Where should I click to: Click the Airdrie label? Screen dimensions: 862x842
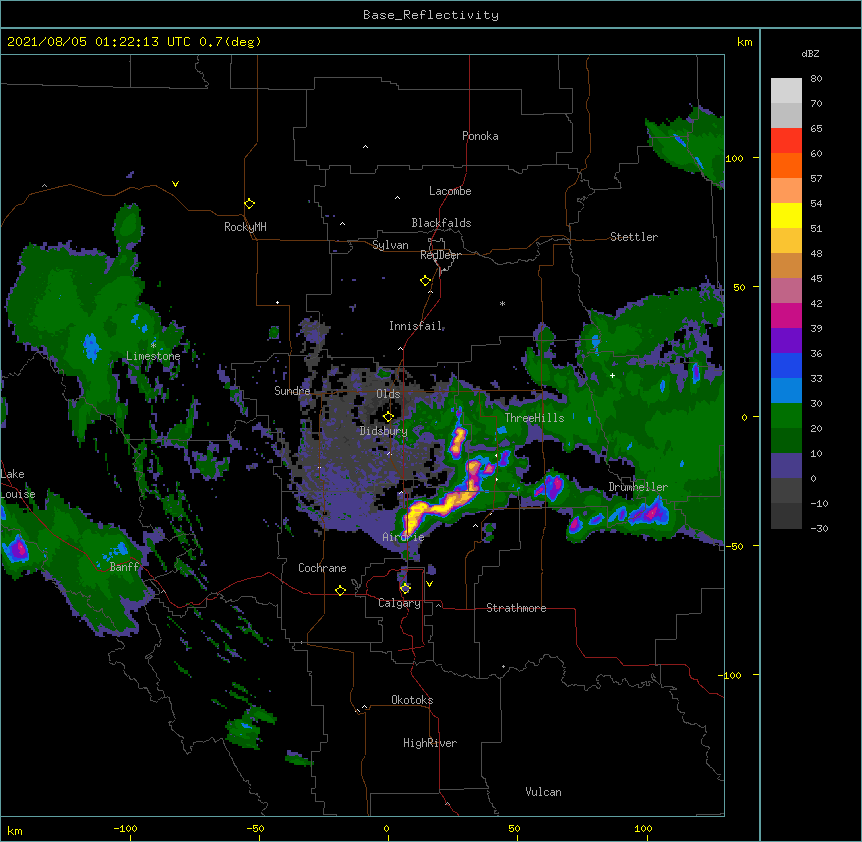pyautogui.click(x=404, y=537)
